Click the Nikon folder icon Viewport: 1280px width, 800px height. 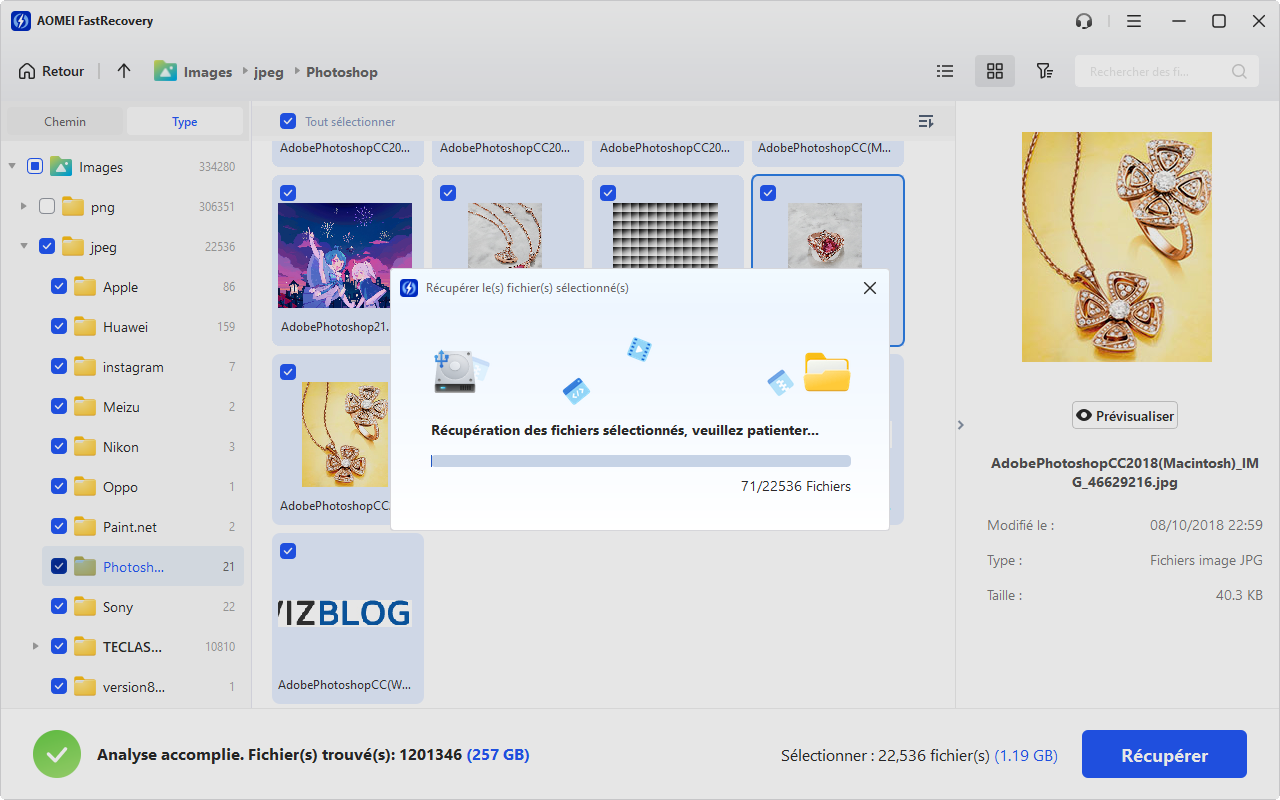85,447
